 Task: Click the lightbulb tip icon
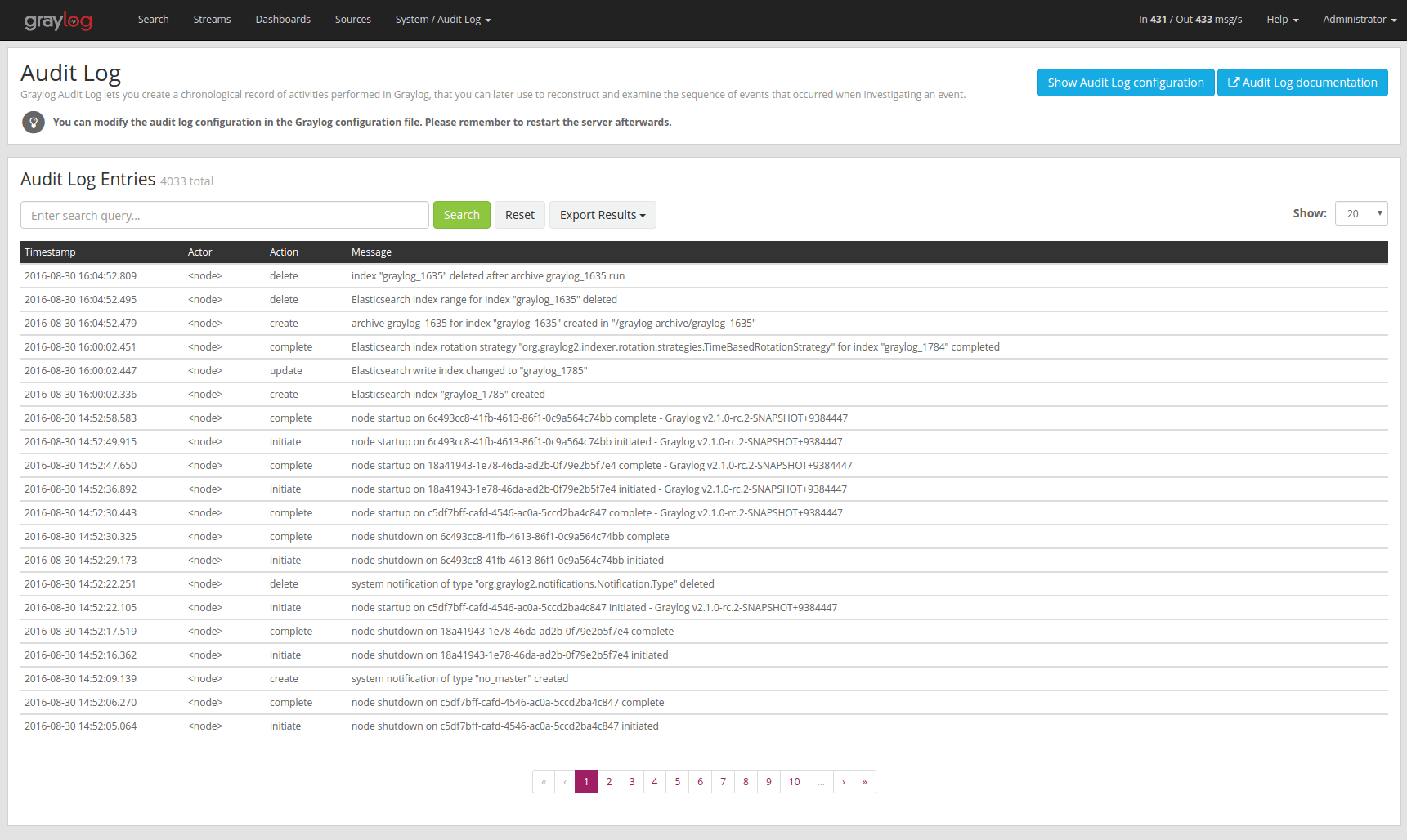coord(34,122)
